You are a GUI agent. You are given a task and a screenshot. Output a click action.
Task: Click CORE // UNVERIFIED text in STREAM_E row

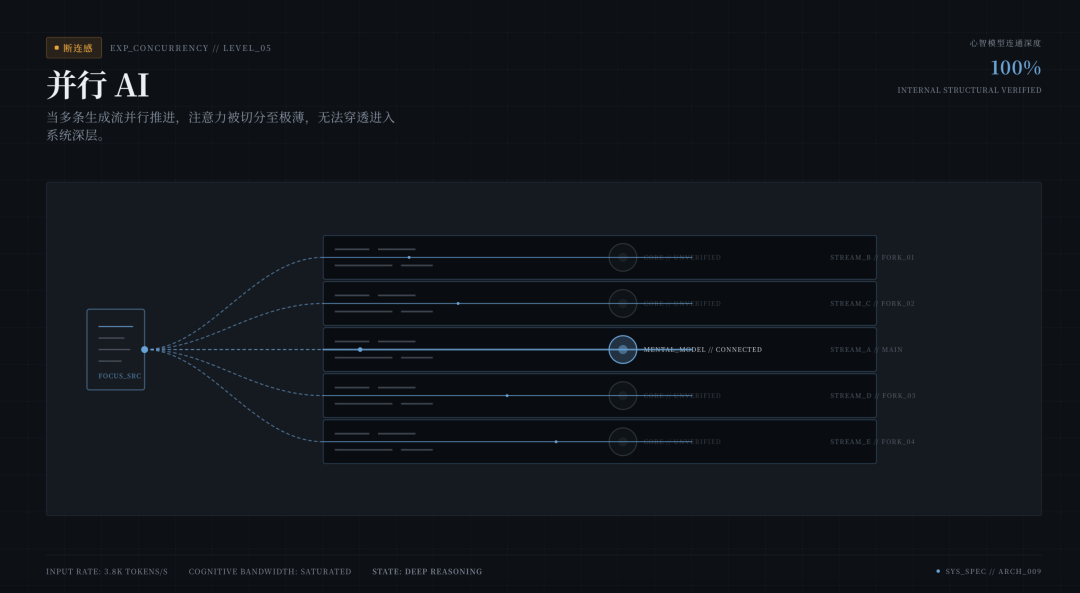[x=682, y=442]
